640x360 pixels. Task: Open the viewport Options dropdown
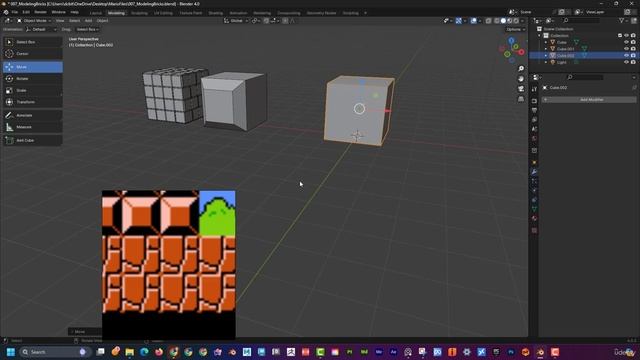(x=515, y=29)
